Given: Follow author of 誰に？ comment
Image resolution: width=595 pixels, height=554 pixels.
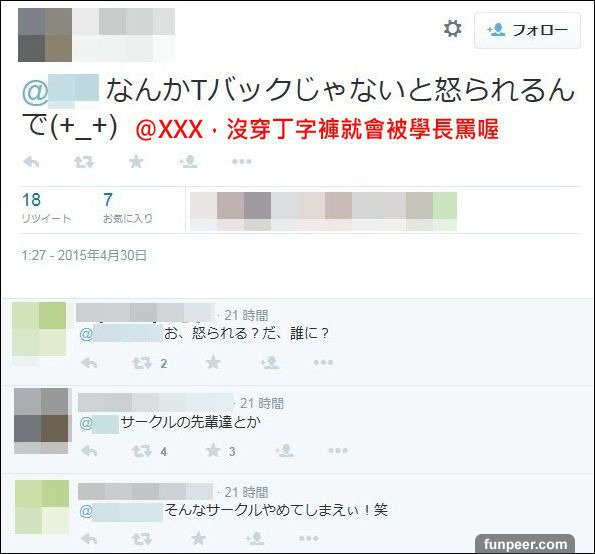Looking at the screenshot, I should pyautogui.click(x=270, y=363).
